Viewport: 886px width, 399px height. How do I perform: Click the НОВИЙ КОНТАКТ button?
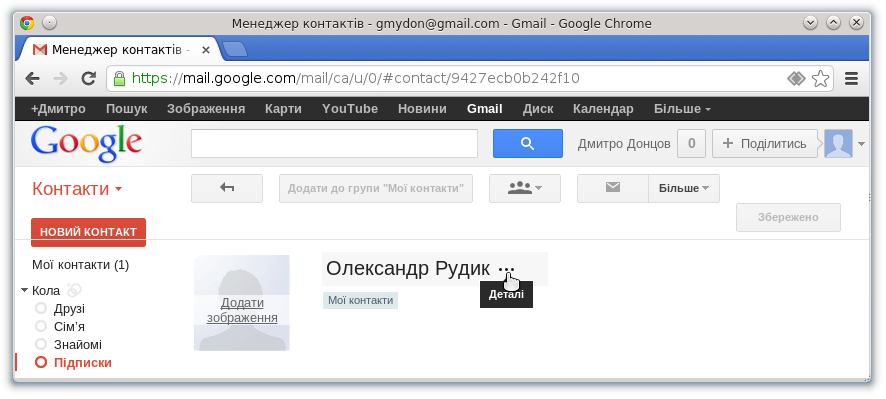[x=88, y=232]
